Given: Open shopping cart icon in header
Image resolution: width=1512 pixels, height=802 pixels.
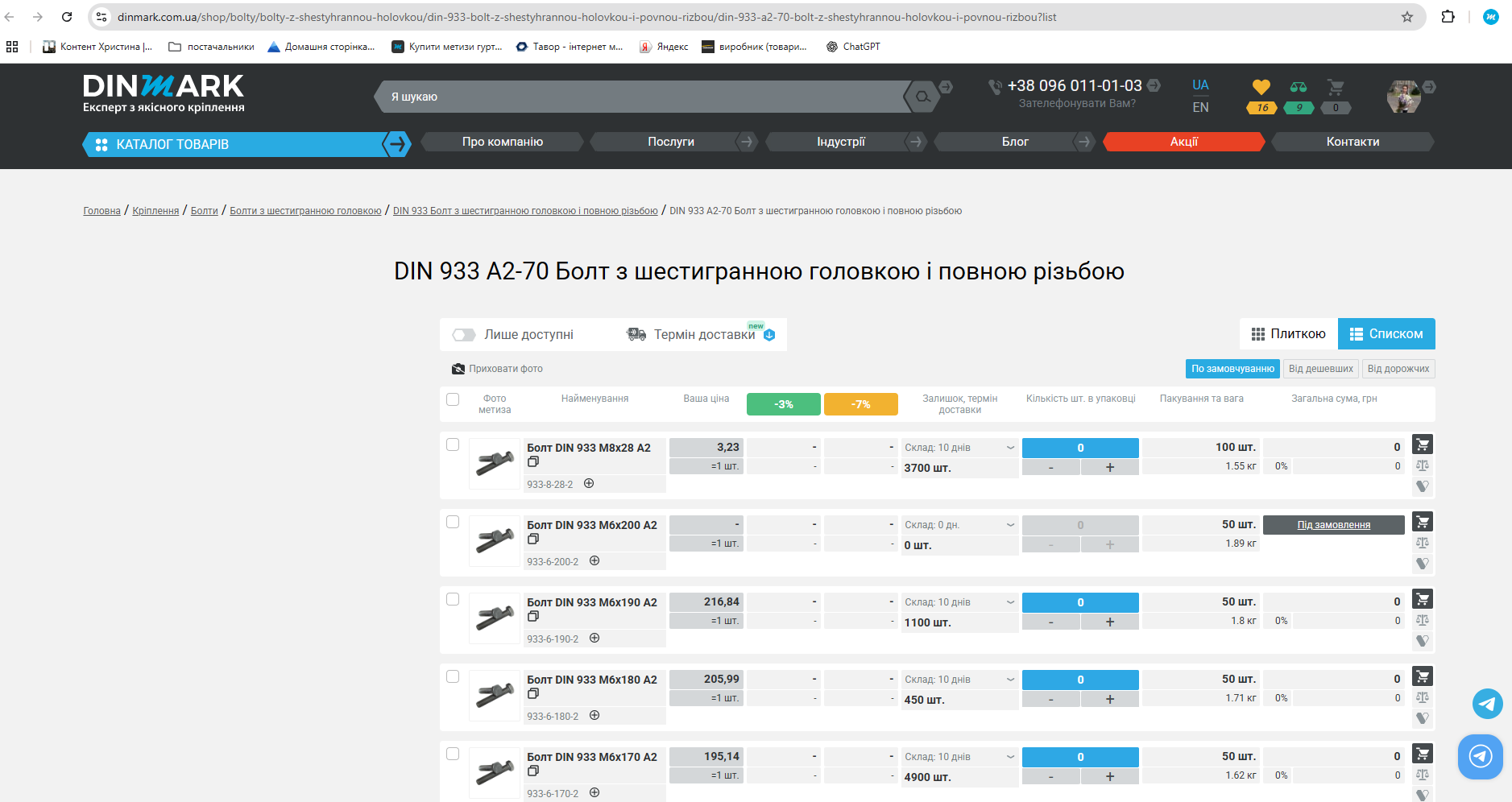Looking at the screenshot, I should 1336,87.
